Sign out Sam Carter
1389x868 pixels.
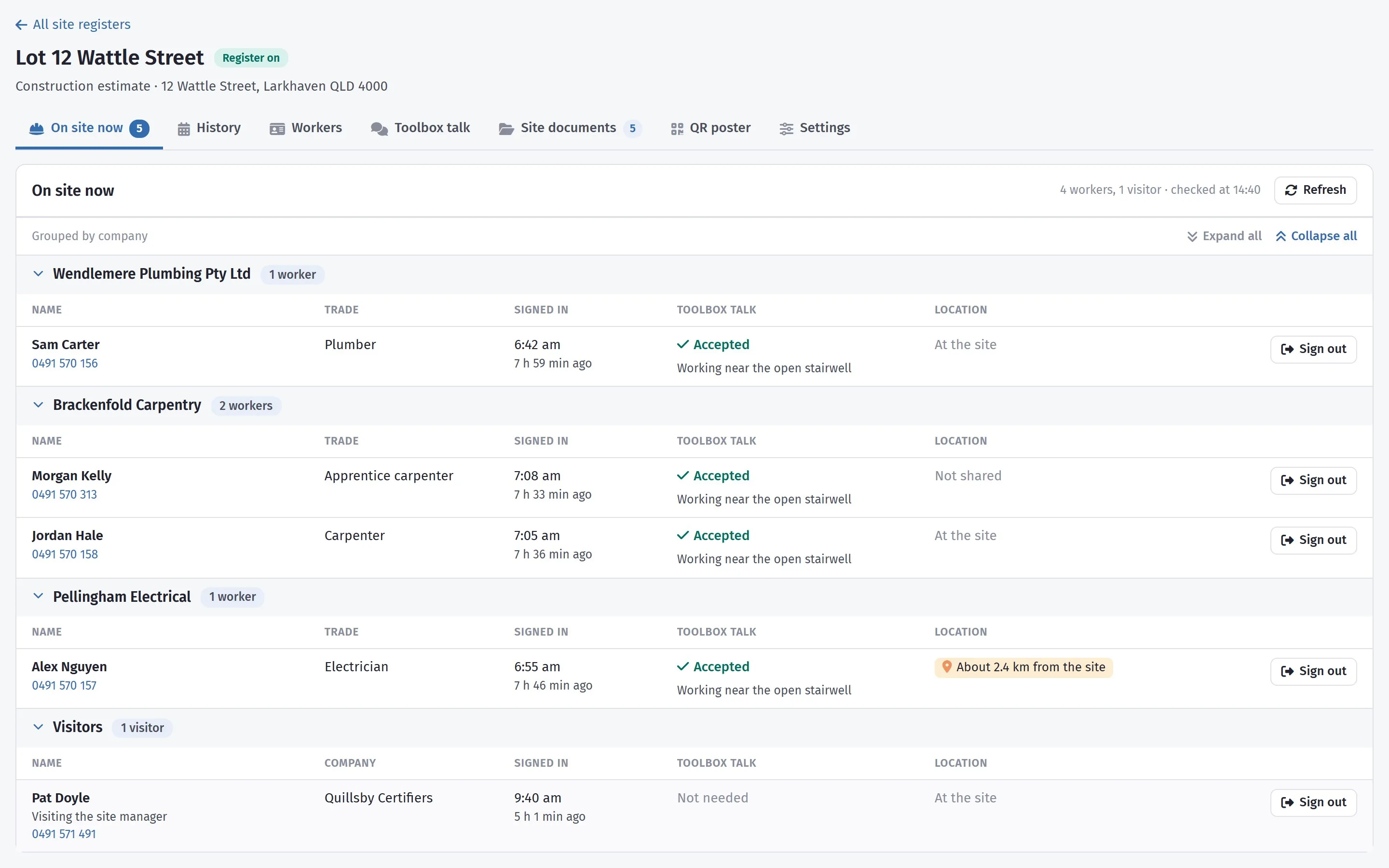1313,349
